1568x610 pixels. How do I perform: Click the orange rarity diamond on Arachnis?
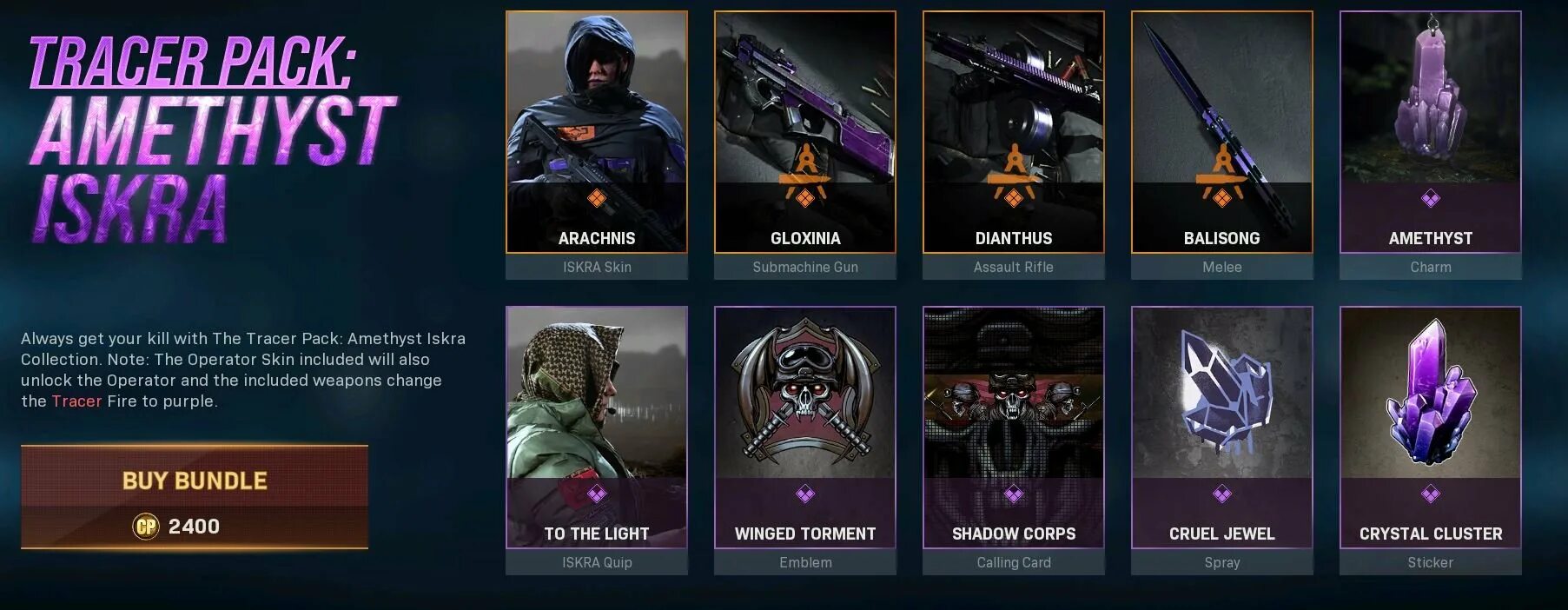597,199
